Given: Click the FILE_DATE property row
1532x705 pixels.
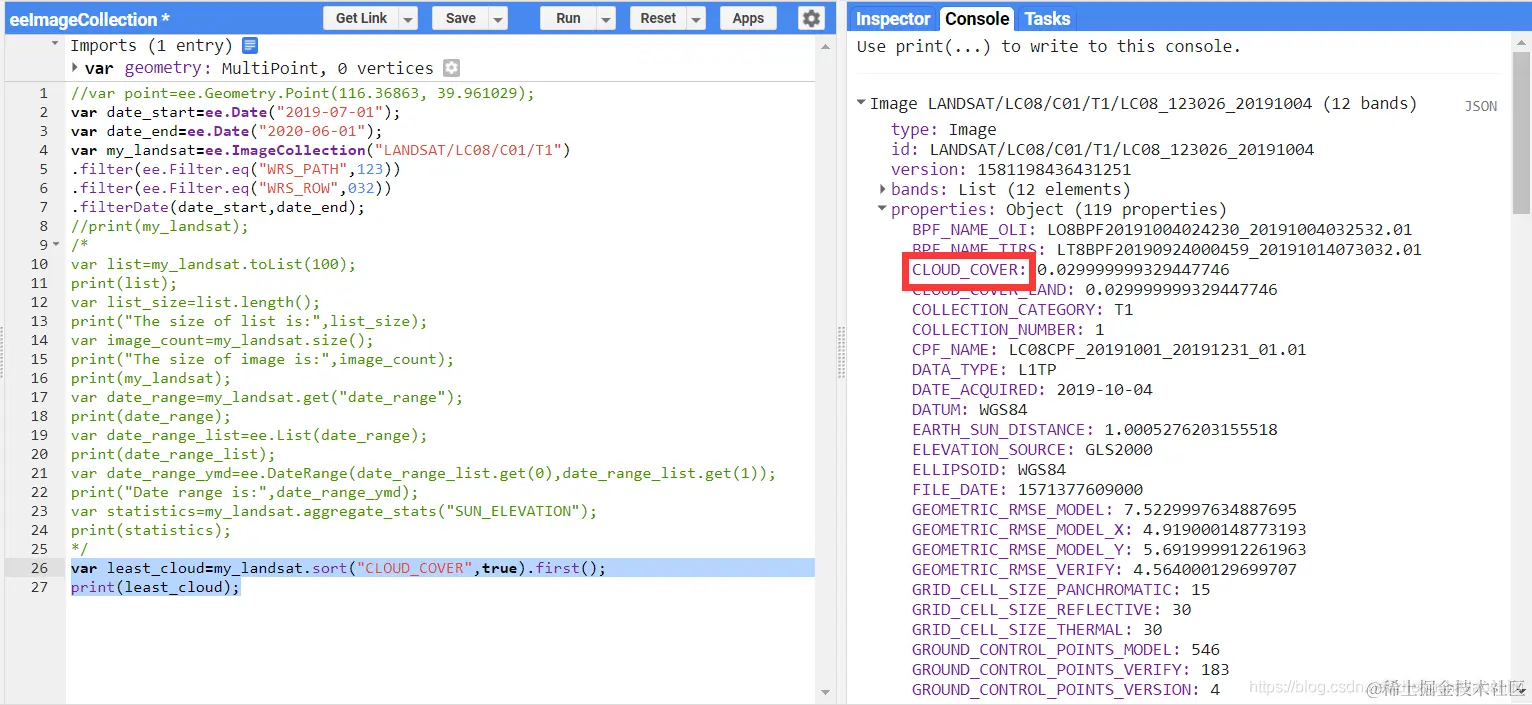Looking at the screenshot, I should point(1027,489).
